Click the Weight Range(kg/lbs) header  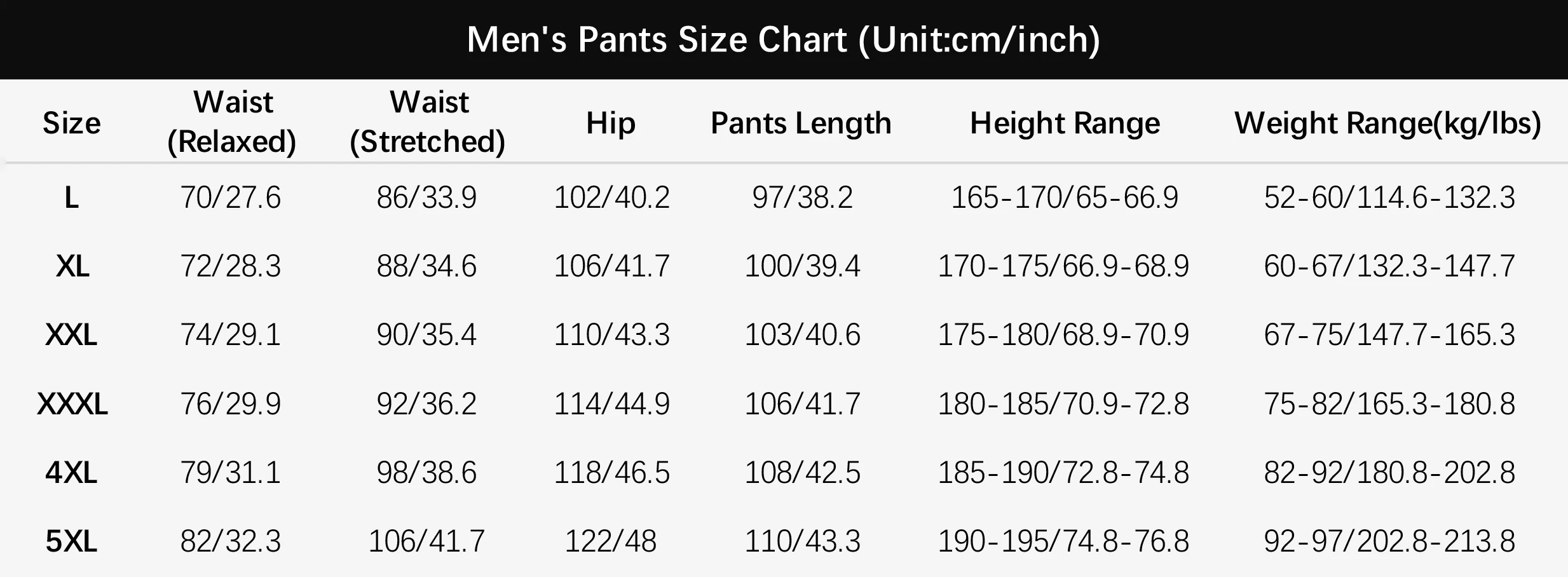(x=1388, y=123)
